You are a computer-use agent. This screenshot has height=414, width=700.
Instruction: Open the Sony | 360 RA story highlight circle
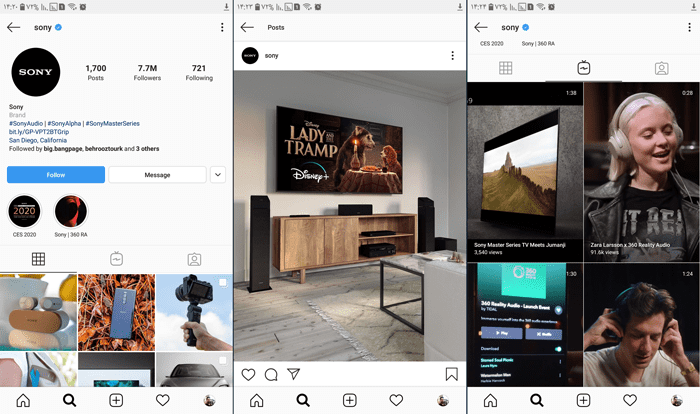tap(71, 211)
